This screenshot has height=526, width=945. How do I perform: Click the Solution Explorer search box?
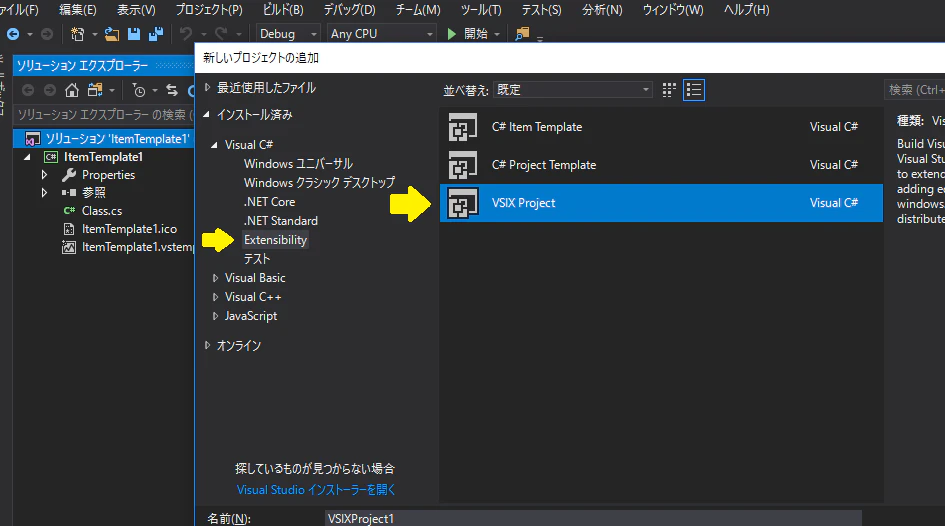point(104,114)
